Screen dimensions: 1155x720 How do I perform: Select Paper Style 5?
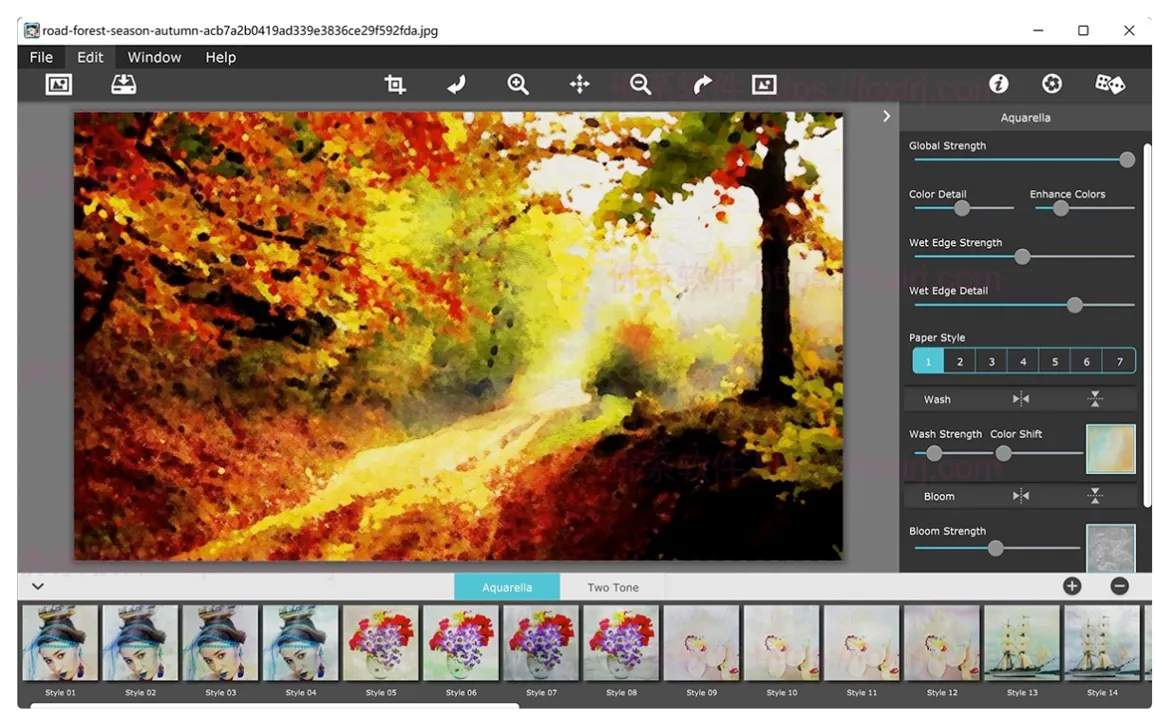[x=1055, y=361]
